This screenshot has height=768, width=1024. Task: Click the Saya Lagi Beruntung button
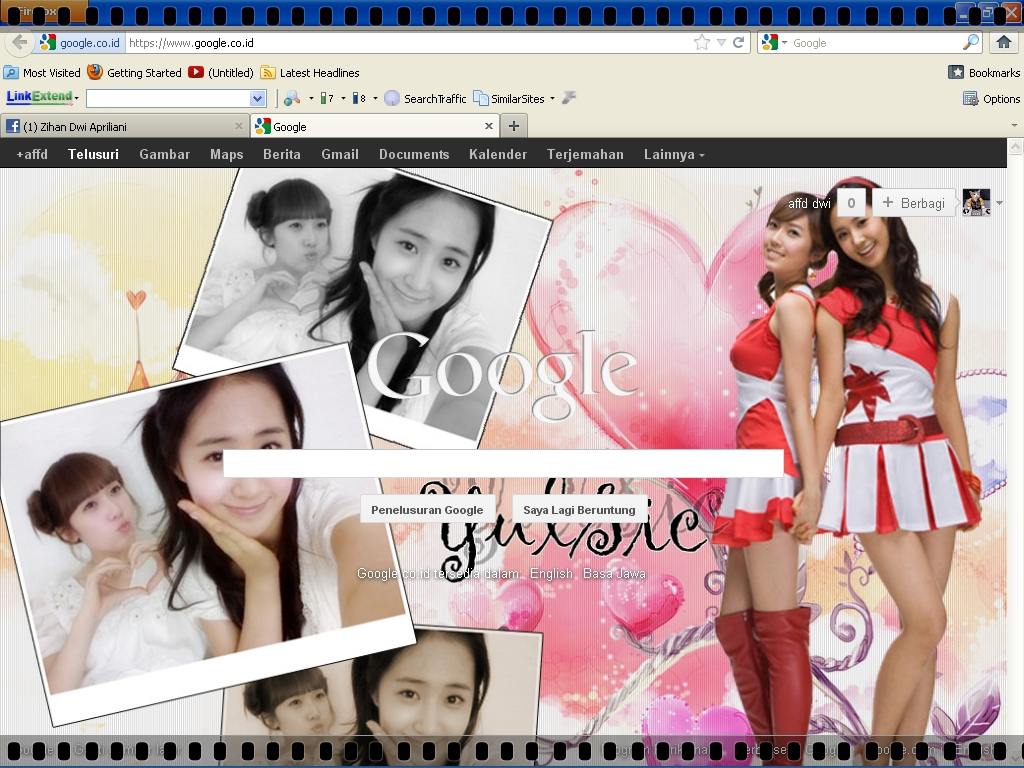point(579,509)
